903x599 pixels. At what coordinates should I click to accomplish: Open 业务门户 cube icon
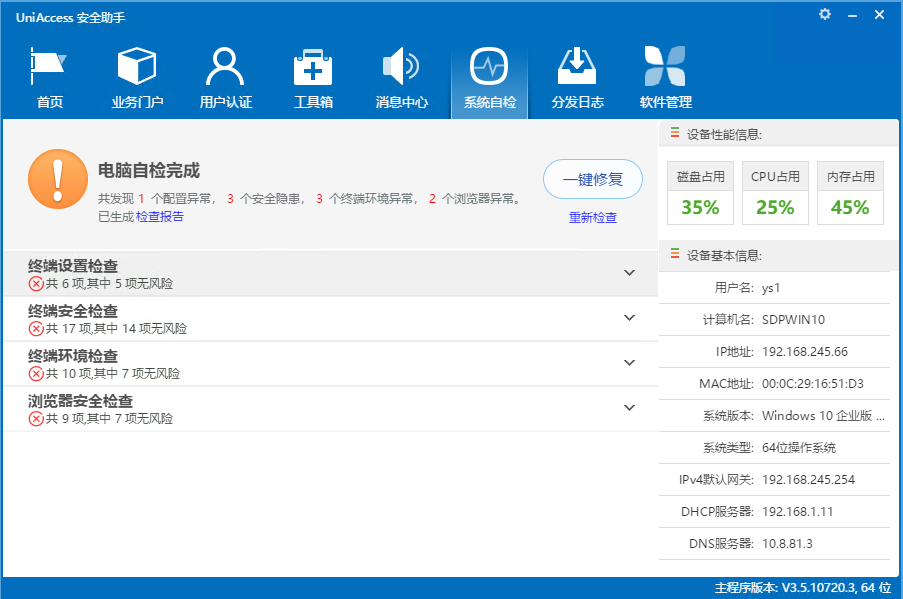(x=137, y=68)
